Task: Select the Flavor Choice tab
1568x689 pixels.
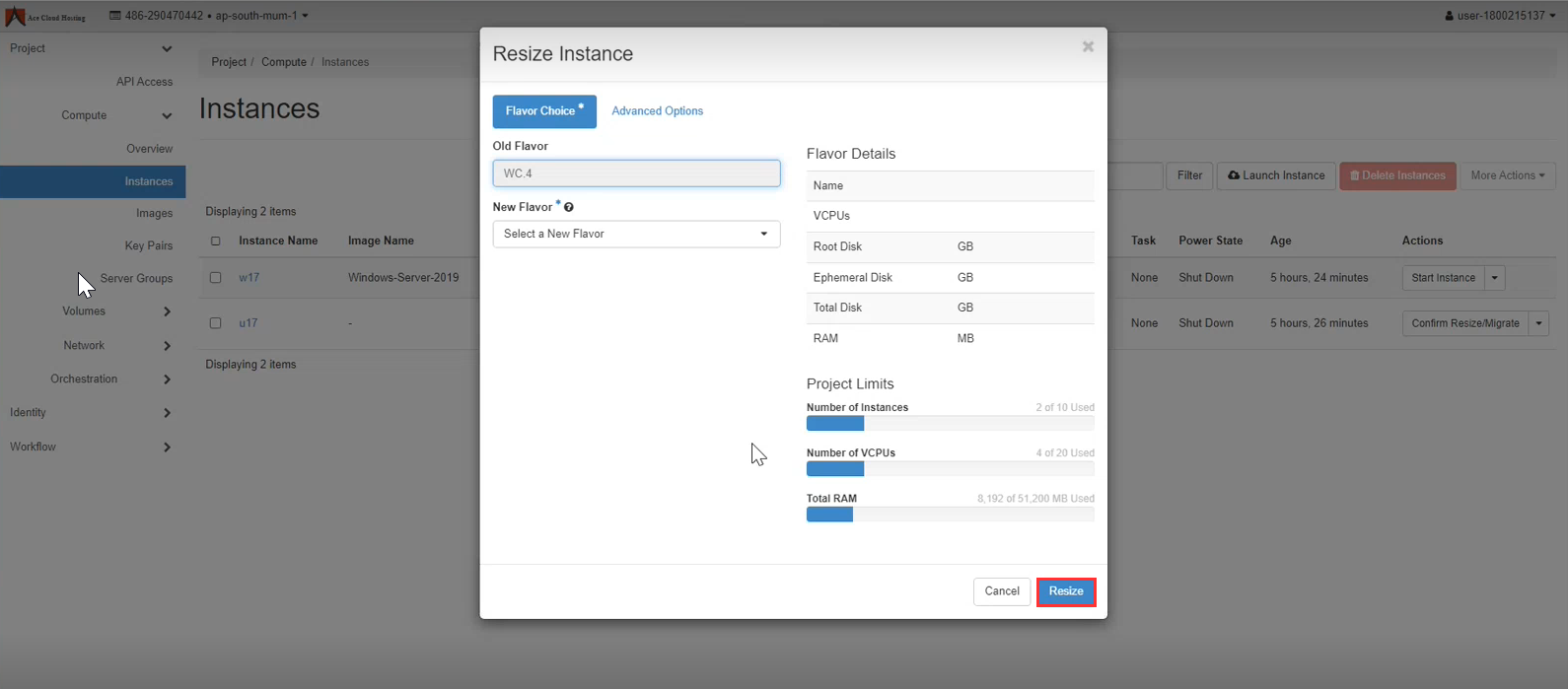Action: [x=543, y=111]
